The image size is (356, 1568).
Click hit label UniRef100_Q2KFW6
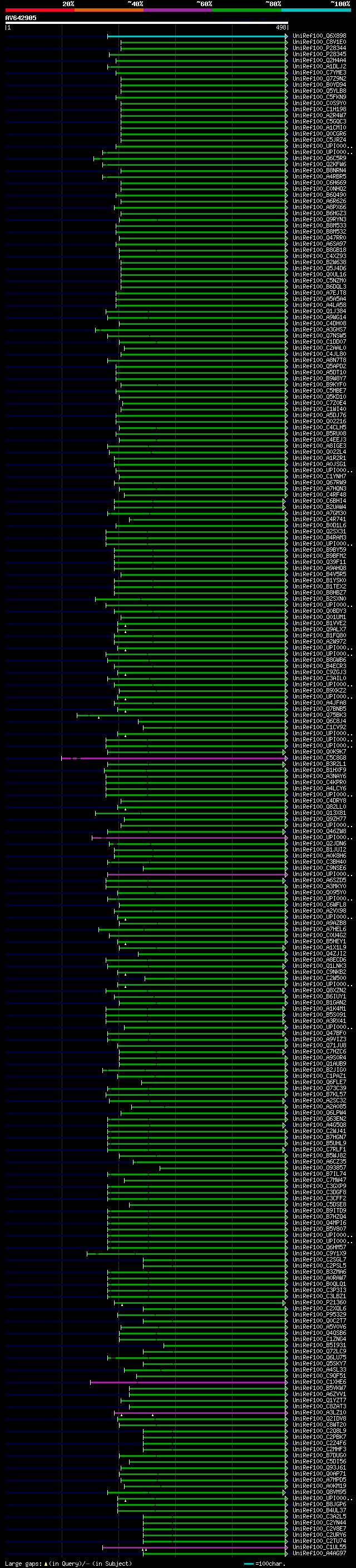(319, 164)
